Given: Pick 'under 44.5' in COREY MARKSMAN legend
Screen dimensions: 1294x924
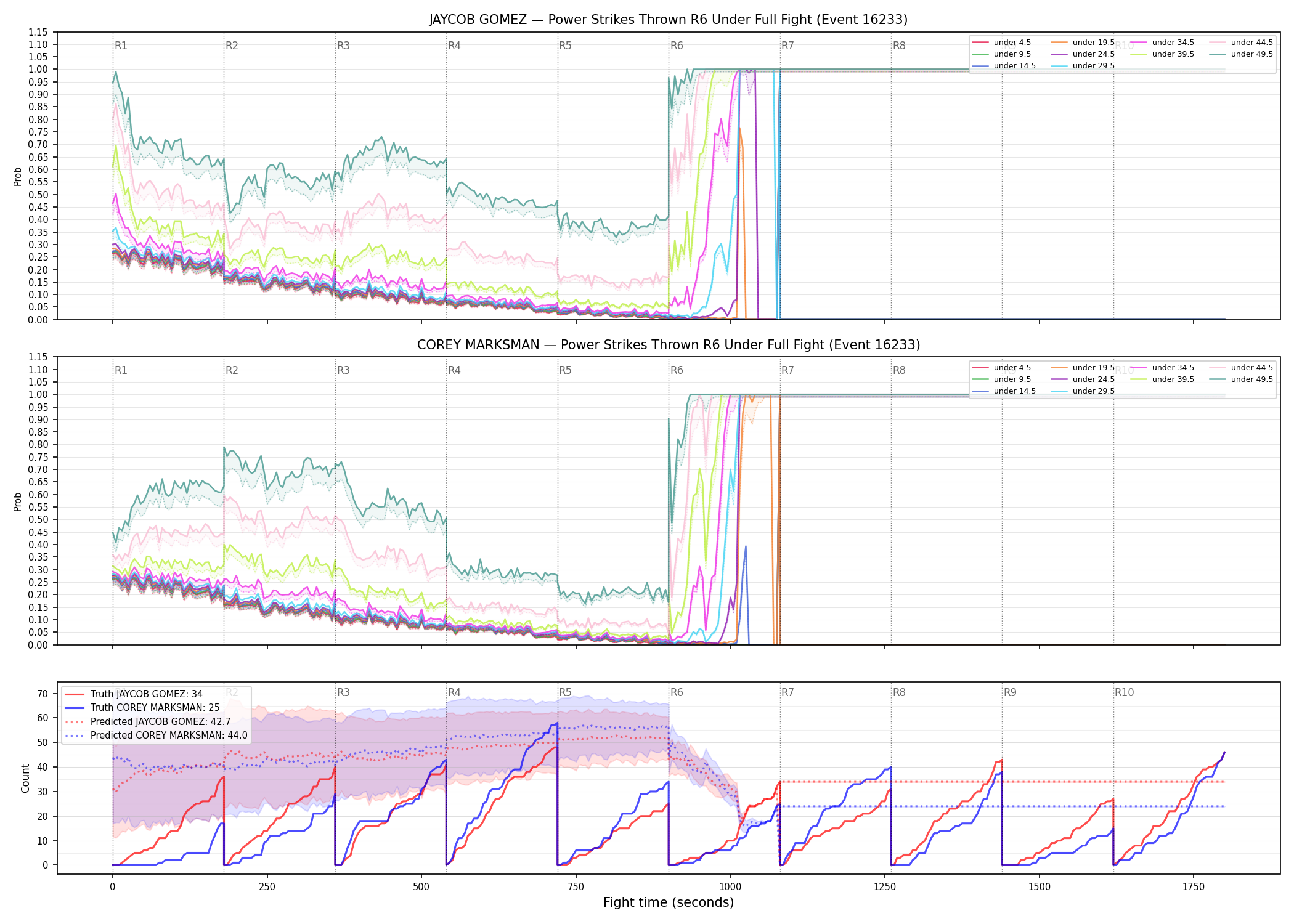Looking at the screenshot, I should click(x=1241, y=368).
